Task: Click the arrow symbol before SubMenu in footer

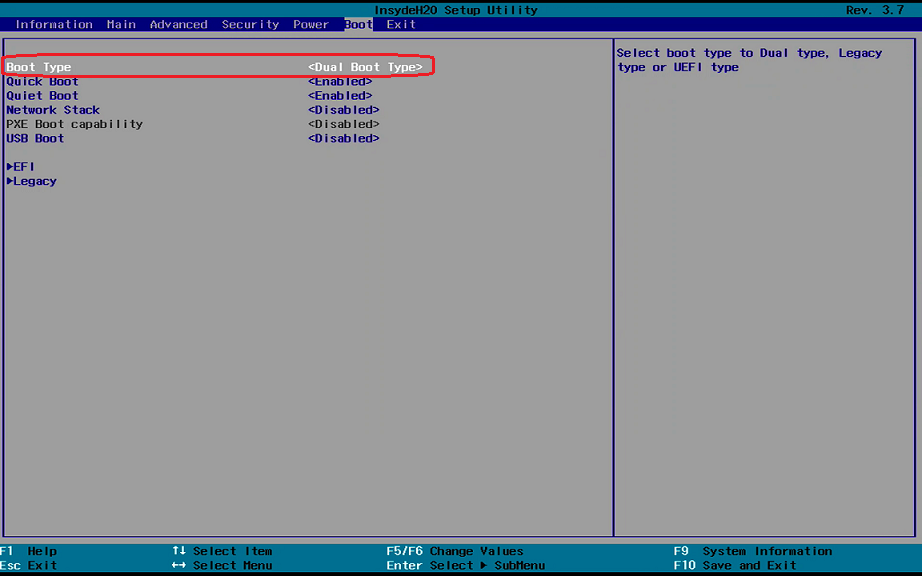Action: point(485,565)
